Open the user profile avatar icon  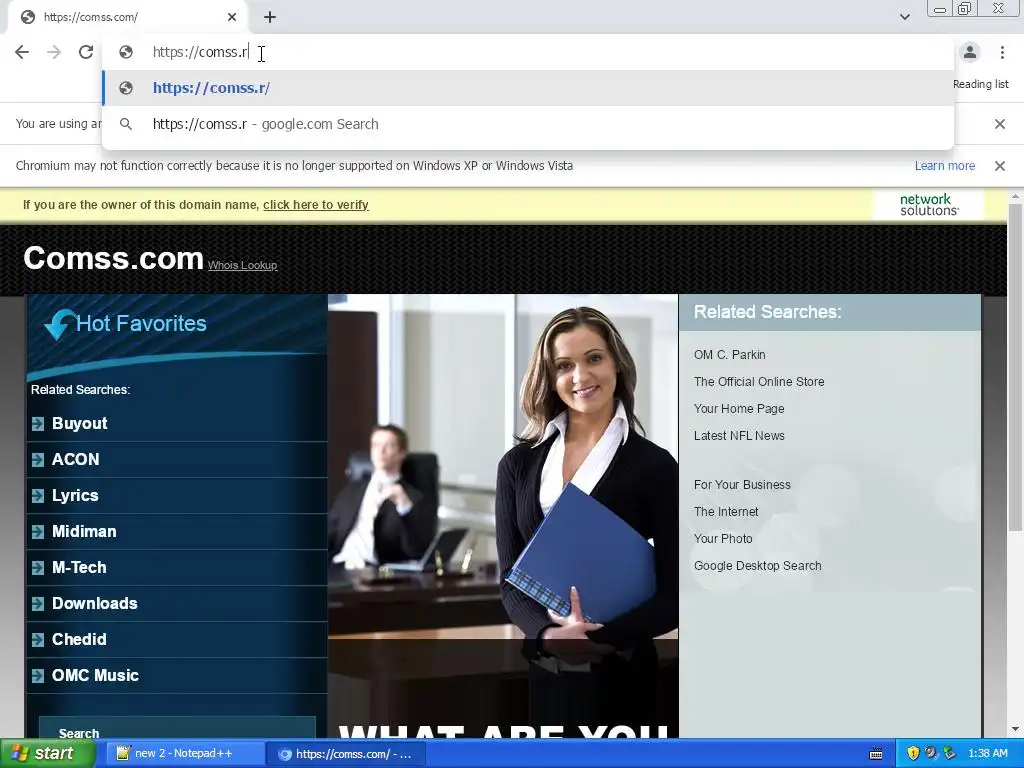[970, 52]
